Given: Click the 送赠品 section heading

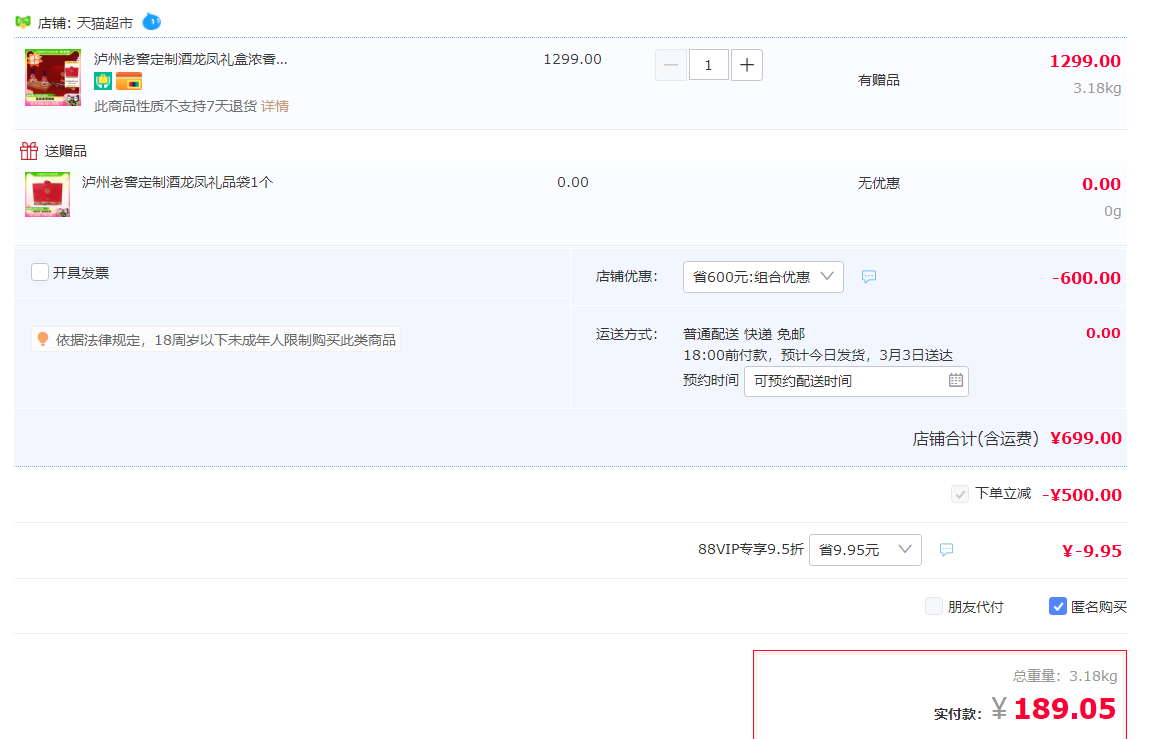Looking at the screenshot, I should (x=66, y=152).
